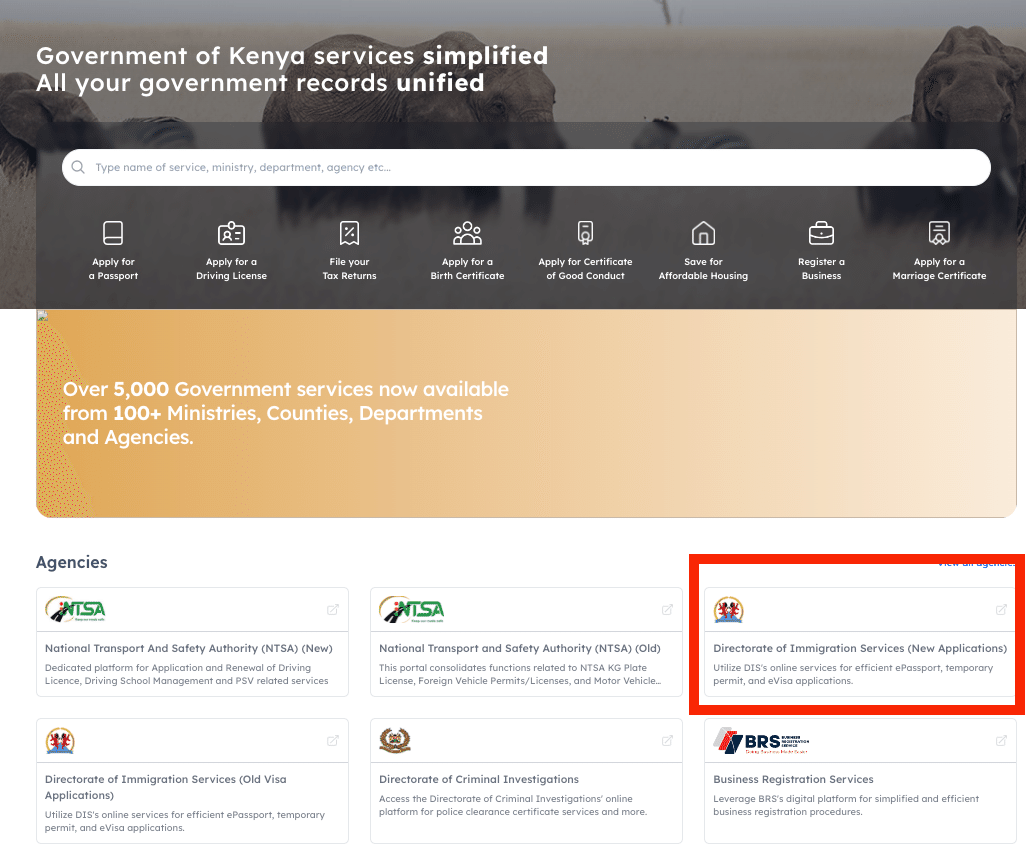Open external link icon on Immigration (Old Visa) card
This screenshot has width=1026, height=861.
333,741
